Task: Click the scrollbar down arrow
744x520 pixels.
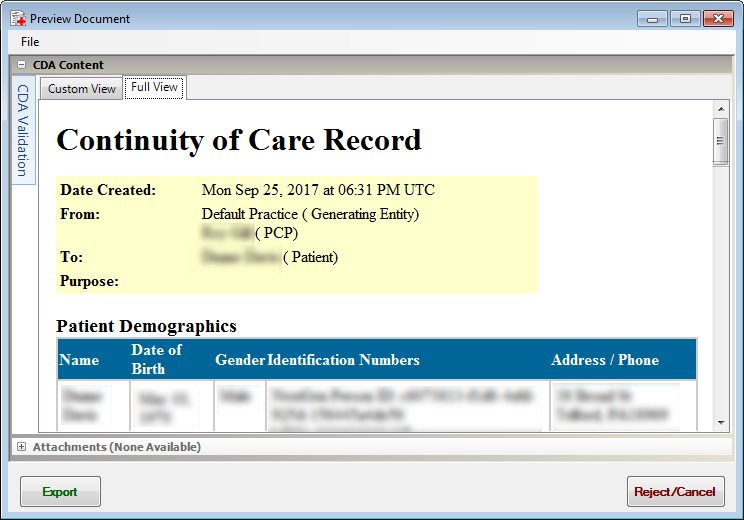Action: 721,422
